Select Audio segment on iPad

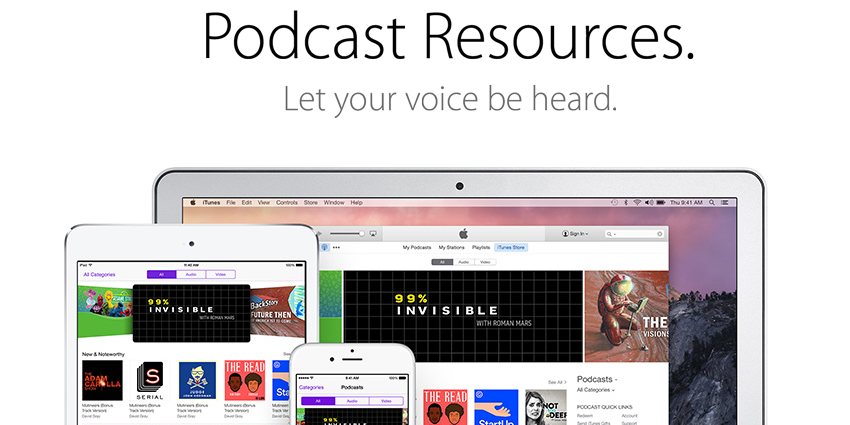coord(191,275)
